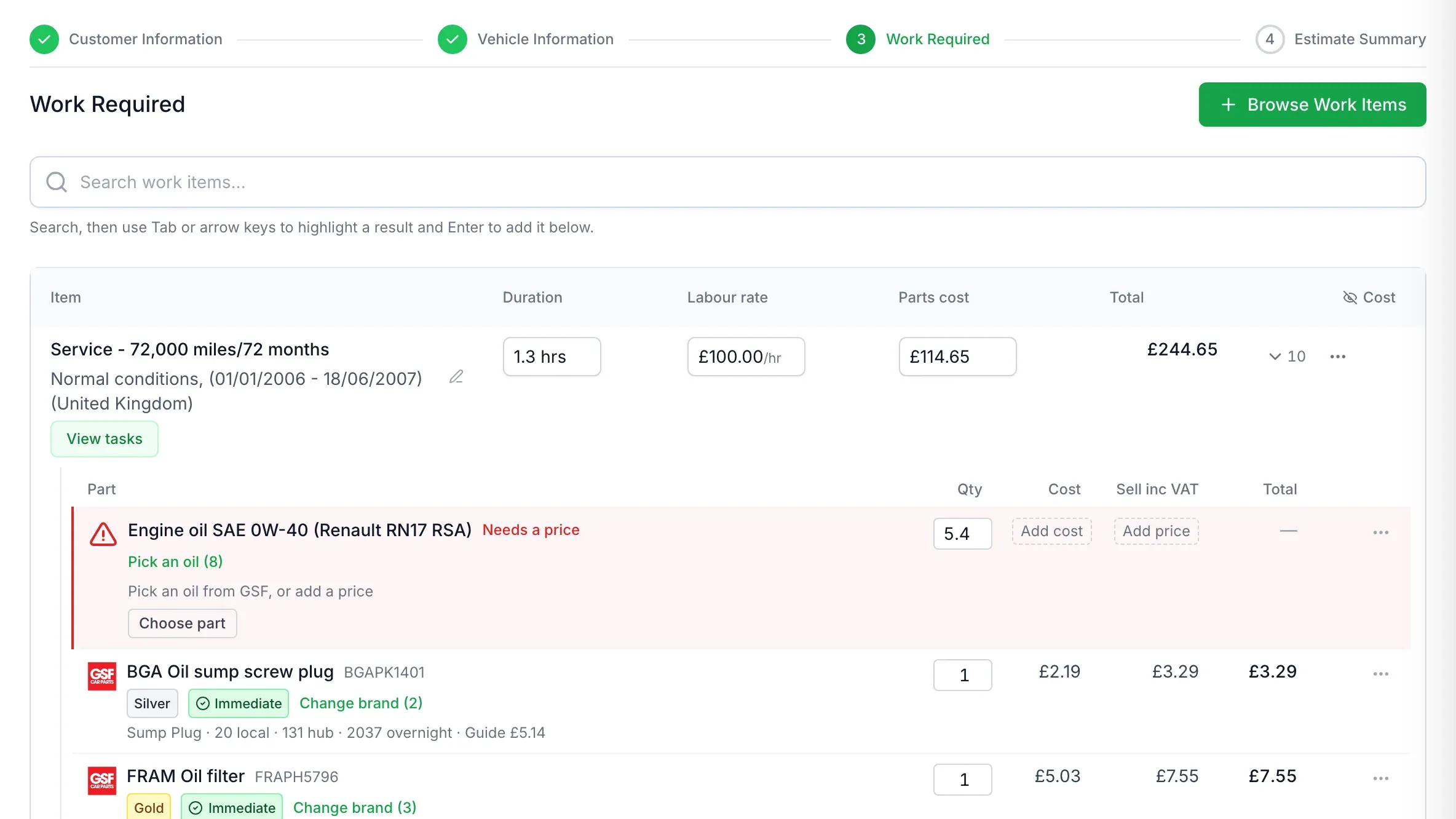This screenshot has height=819, width=1456.
Task: Click the Gold tier badge
Action: (149, 807)
